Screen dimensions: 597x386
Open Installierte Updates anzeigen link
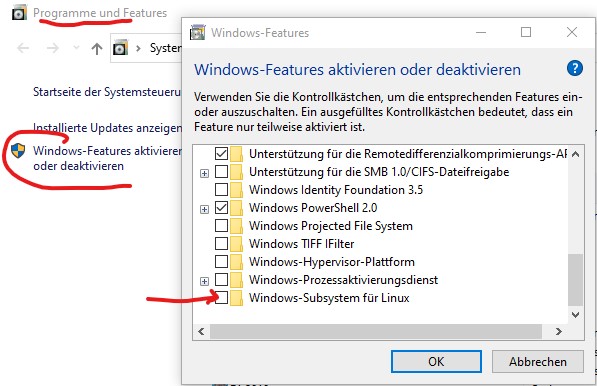pyautogui.click(x=107, y=128)
